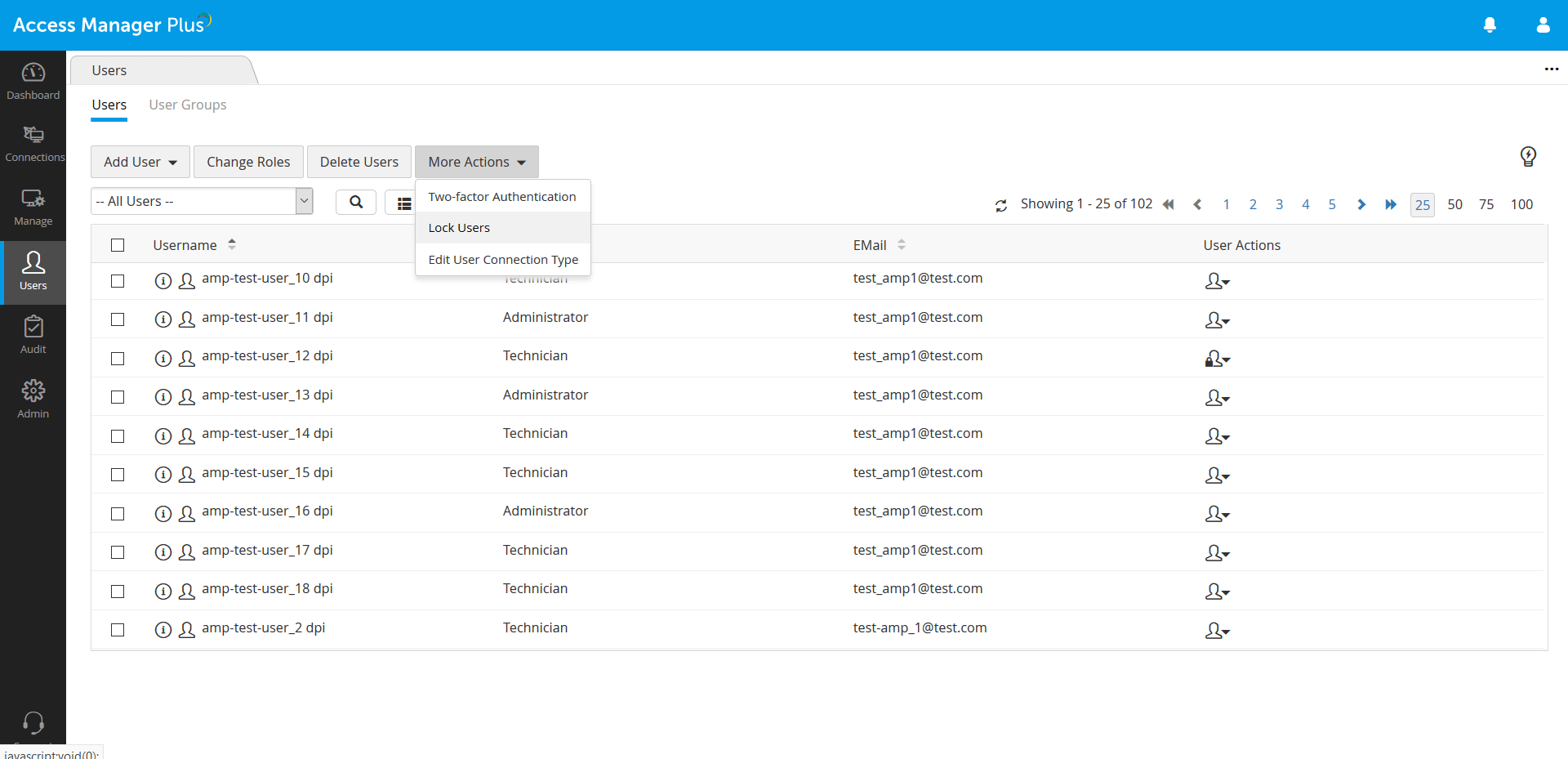The width and height of the screenshot is (1568, 759).
Task: Select checkbox for amp-test-user_13 dpi
Action: [118, 397]
